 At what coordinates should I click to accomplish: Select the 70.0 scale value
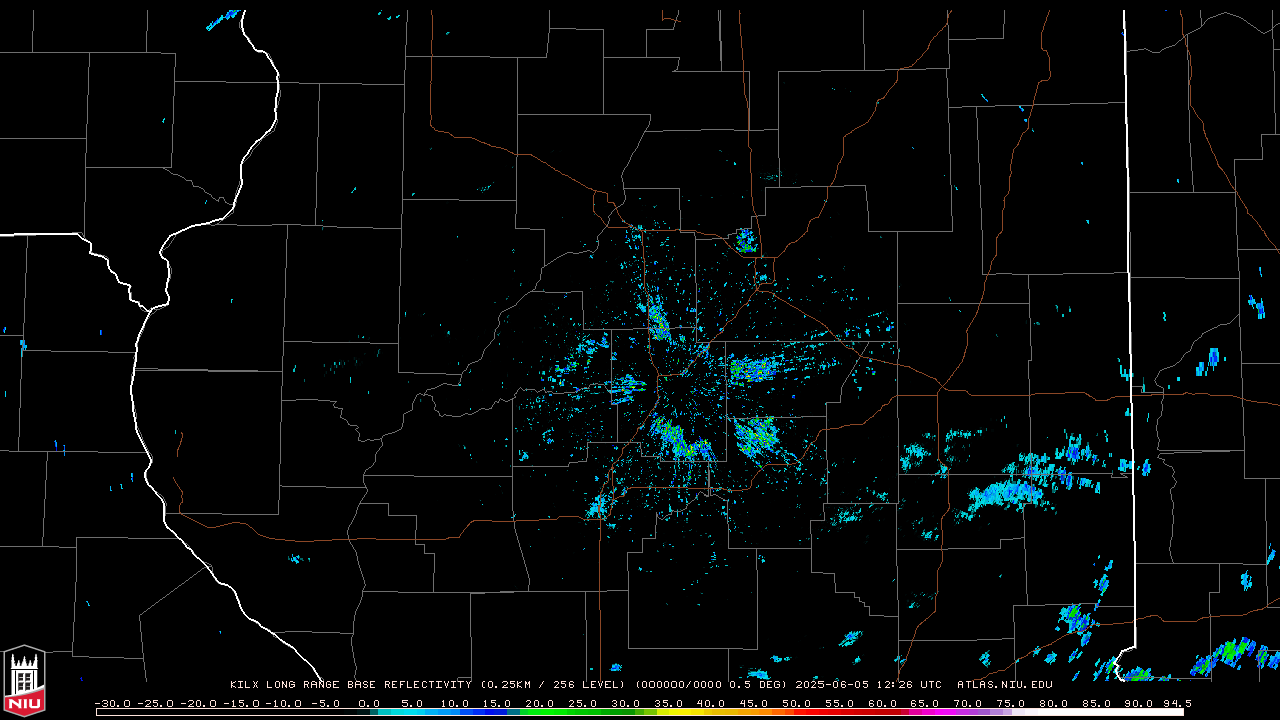968,703
